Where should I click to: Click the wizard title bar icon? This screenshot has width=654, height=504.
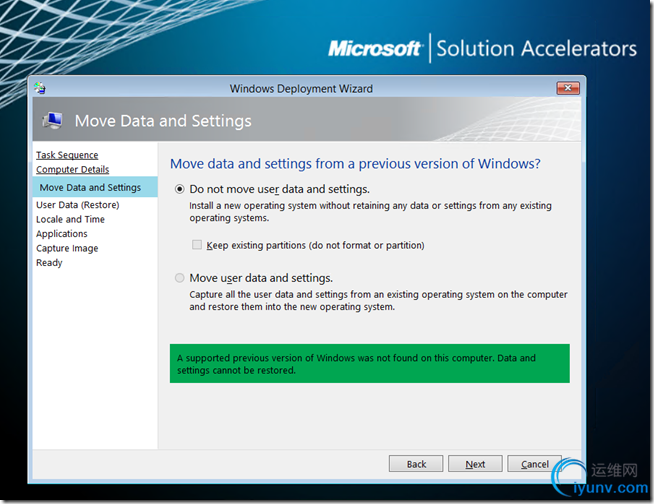coord(40,88)
